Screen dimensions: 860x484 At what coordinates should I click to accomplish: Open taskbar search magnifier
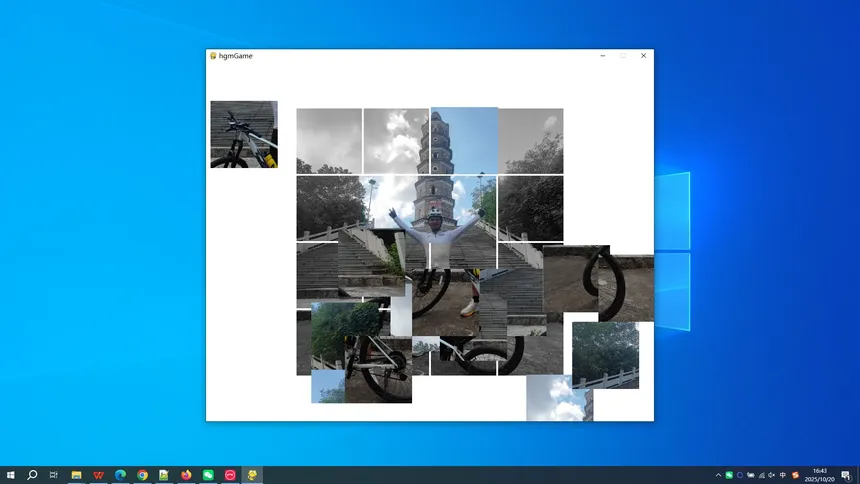[x=32, y=475]
